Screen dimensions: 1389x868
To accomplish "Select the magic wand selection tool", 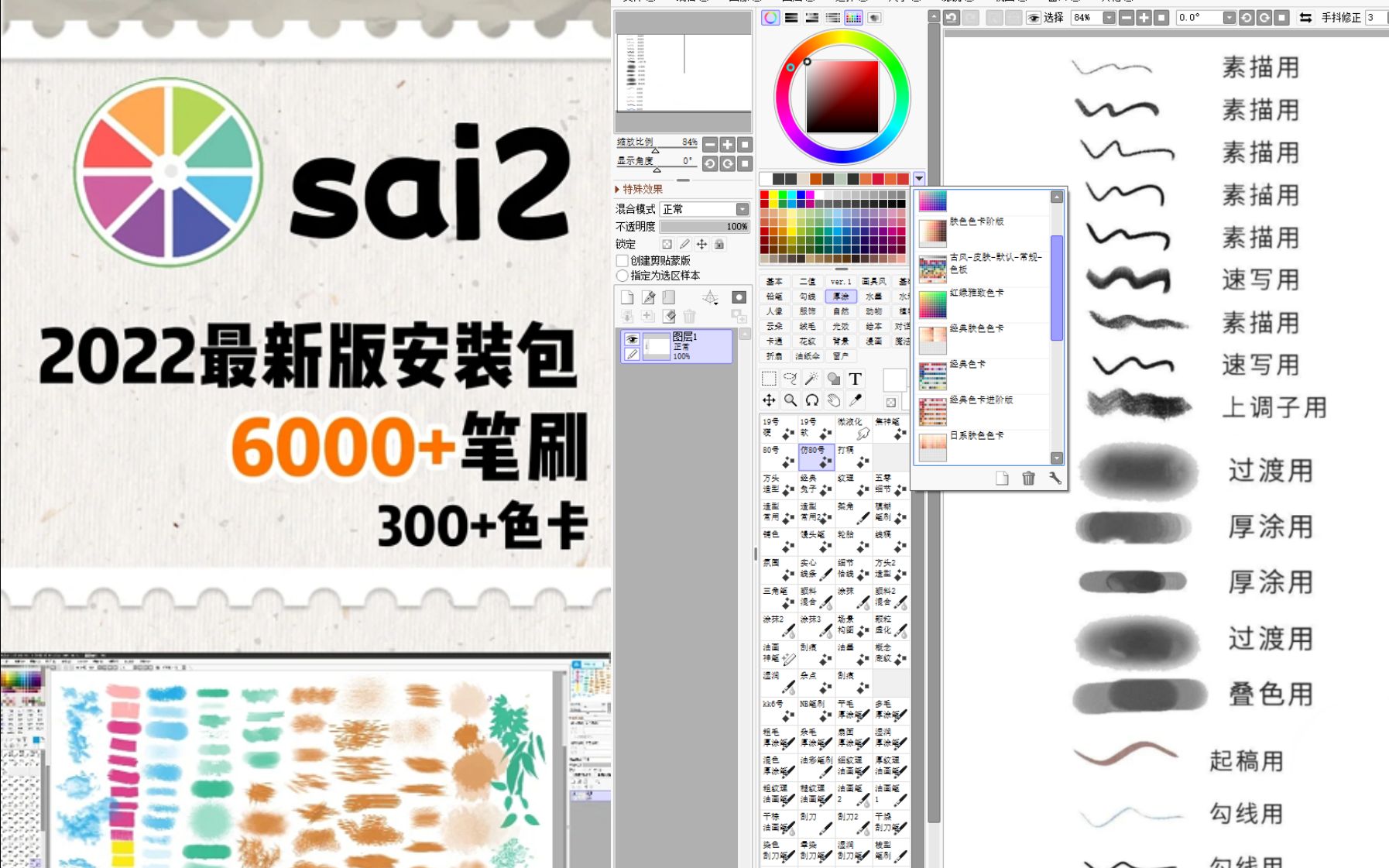I will tap(811, 379).
